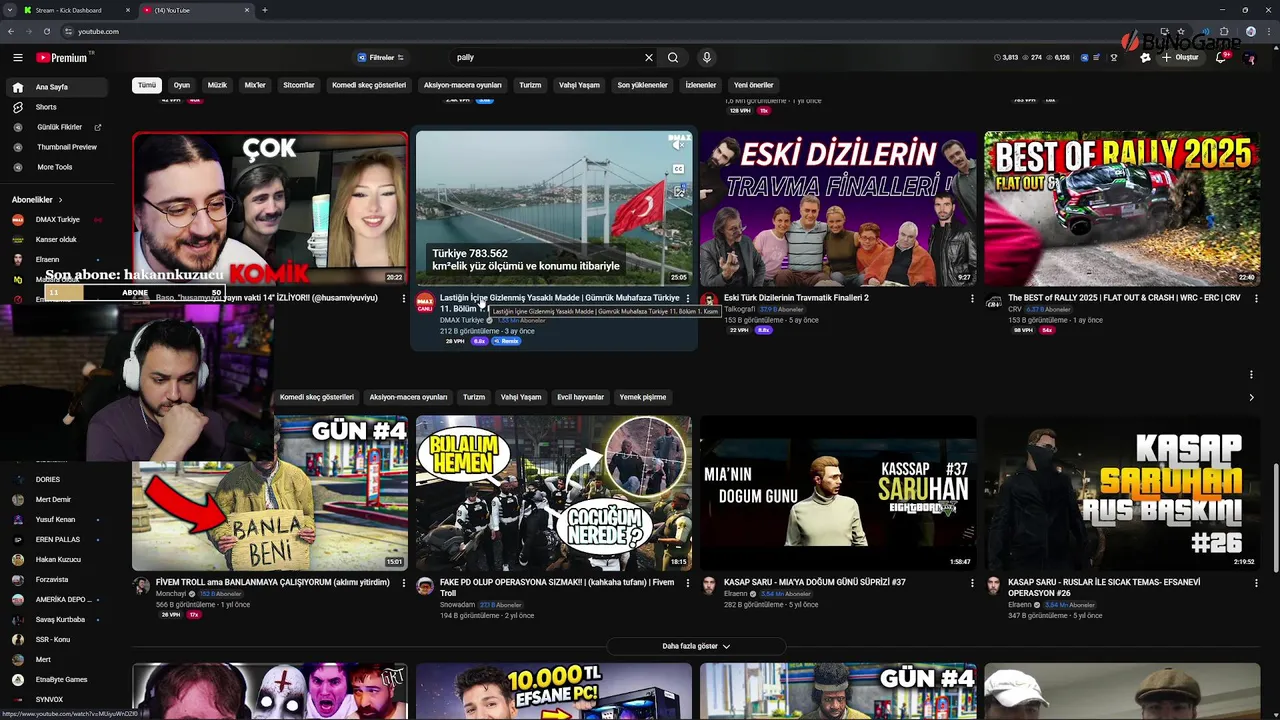Open KASAP SARU Mia'ya doğum günü video title
Screen dimensions: 1280x720
(x=815, y=582)
